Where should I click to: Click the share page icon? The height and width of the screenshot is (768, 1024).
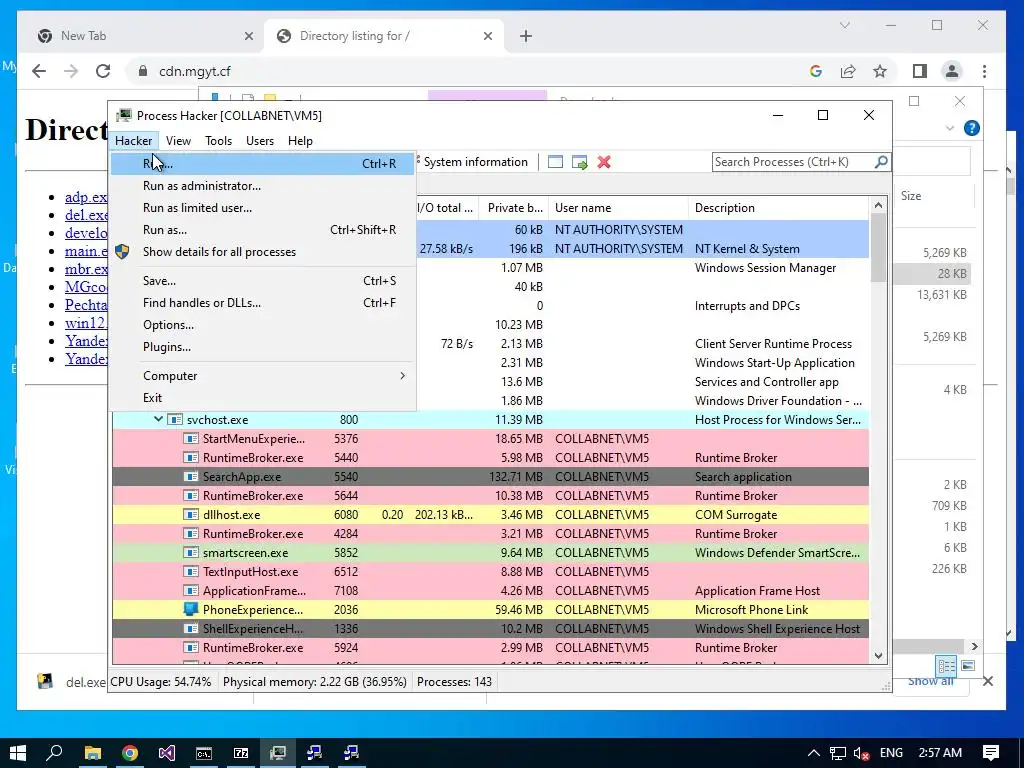pos(848,71)
